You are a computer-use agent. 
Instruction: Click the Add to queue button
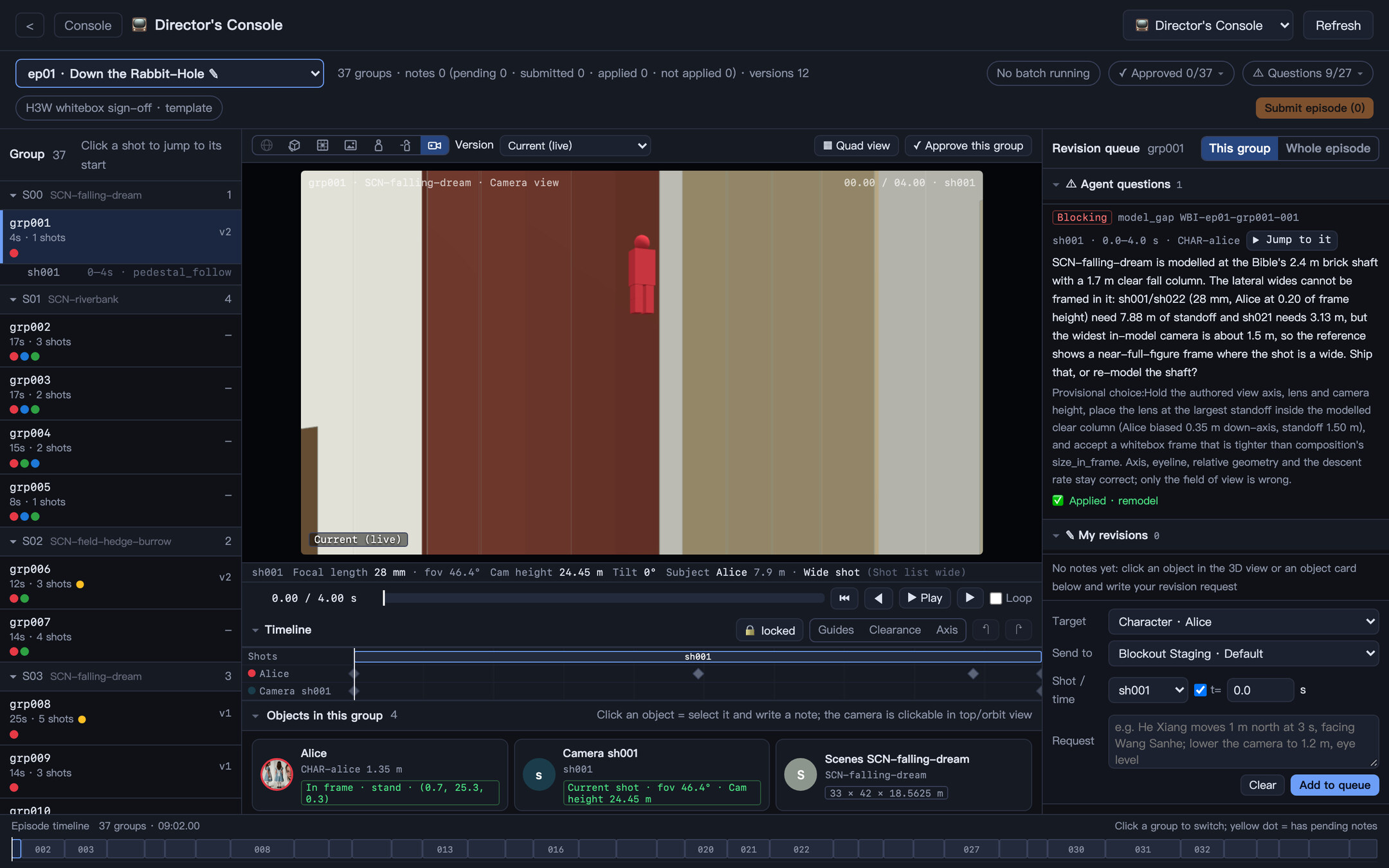tap(1334, 785)
